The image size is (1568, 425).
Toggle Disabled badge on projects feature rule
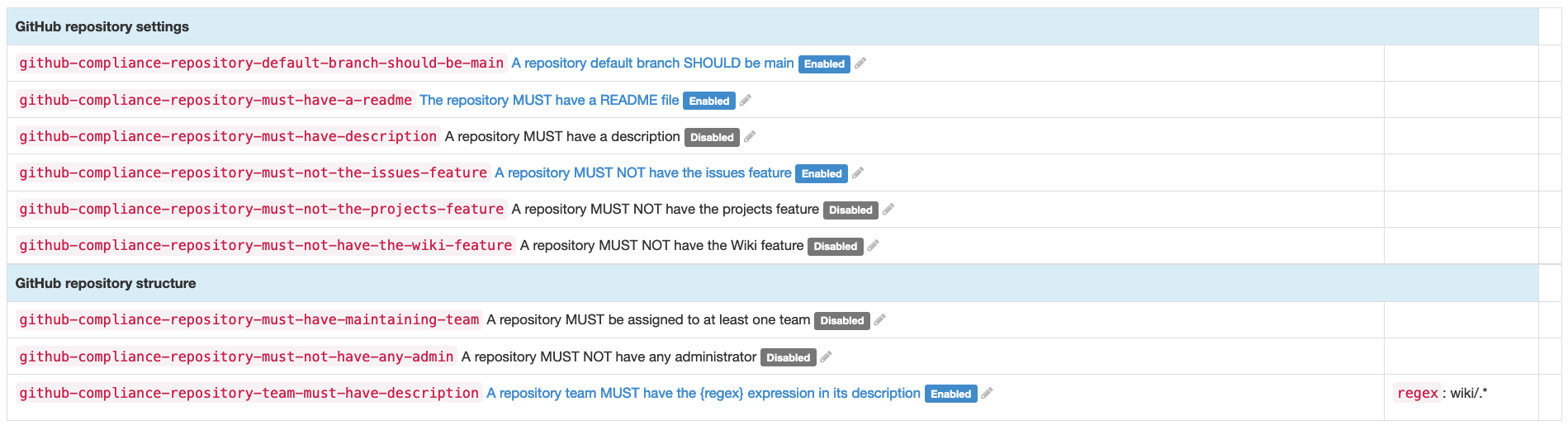click(x=850, y=210)
